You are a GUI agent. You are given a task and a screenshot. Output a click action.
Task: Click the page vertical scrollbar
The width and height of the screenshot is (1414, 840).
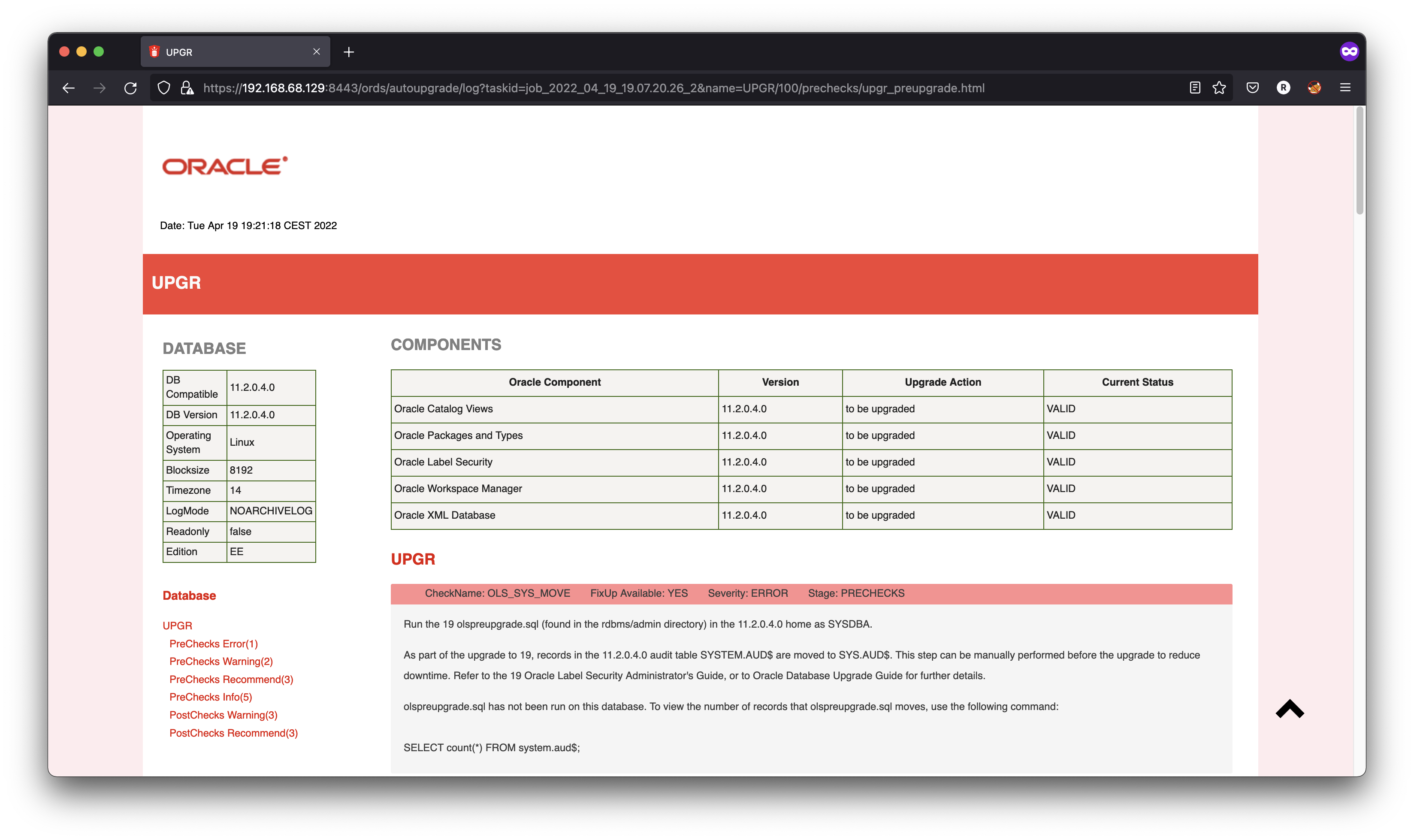pos(1360,161)
